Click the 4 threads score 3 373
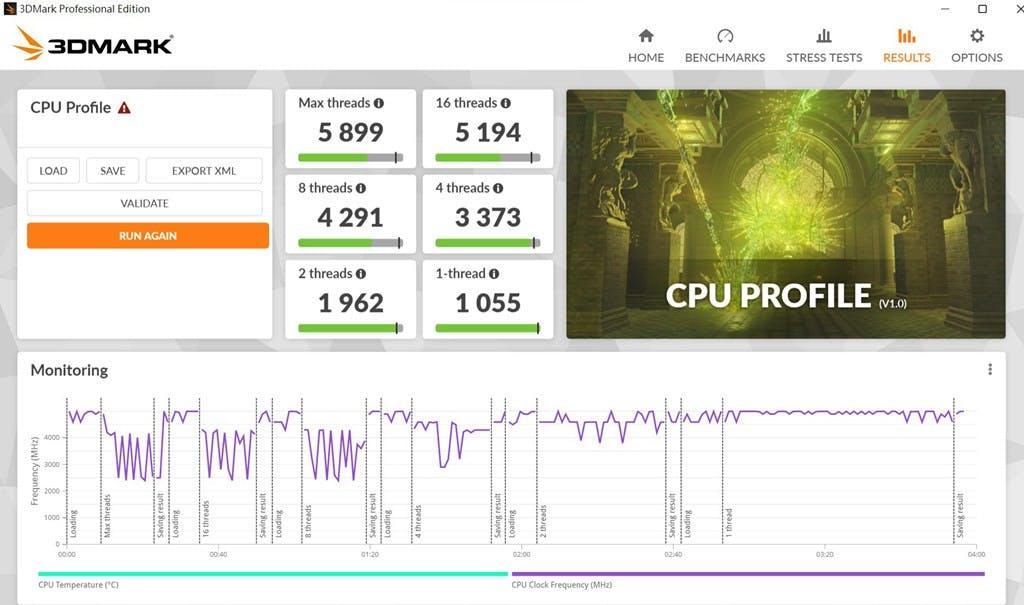The width and height of the screenshot is (1024, 605). point(488,218)
